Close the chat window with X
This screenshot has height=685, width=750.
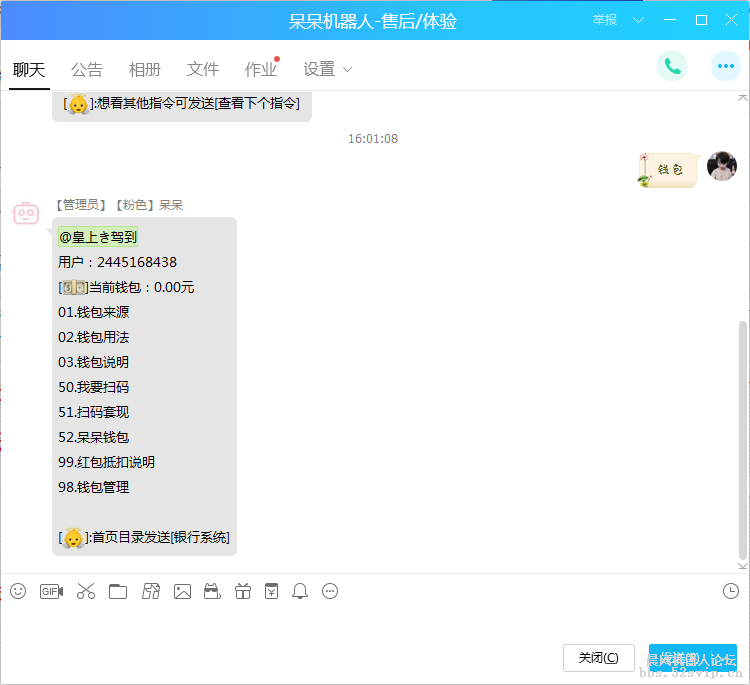tap(731, 20)
